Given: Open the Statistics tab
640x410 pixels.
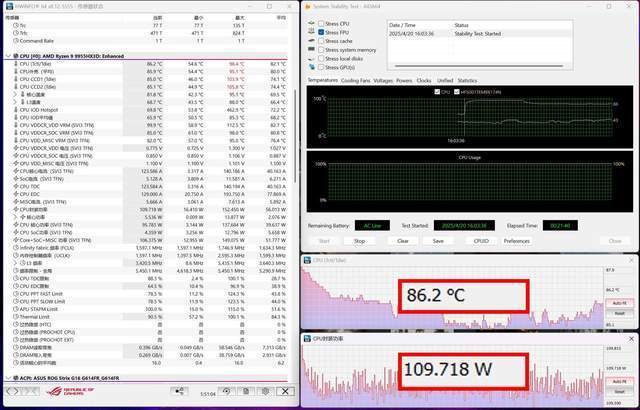Looking at the screenshot, I should point(467,79).
